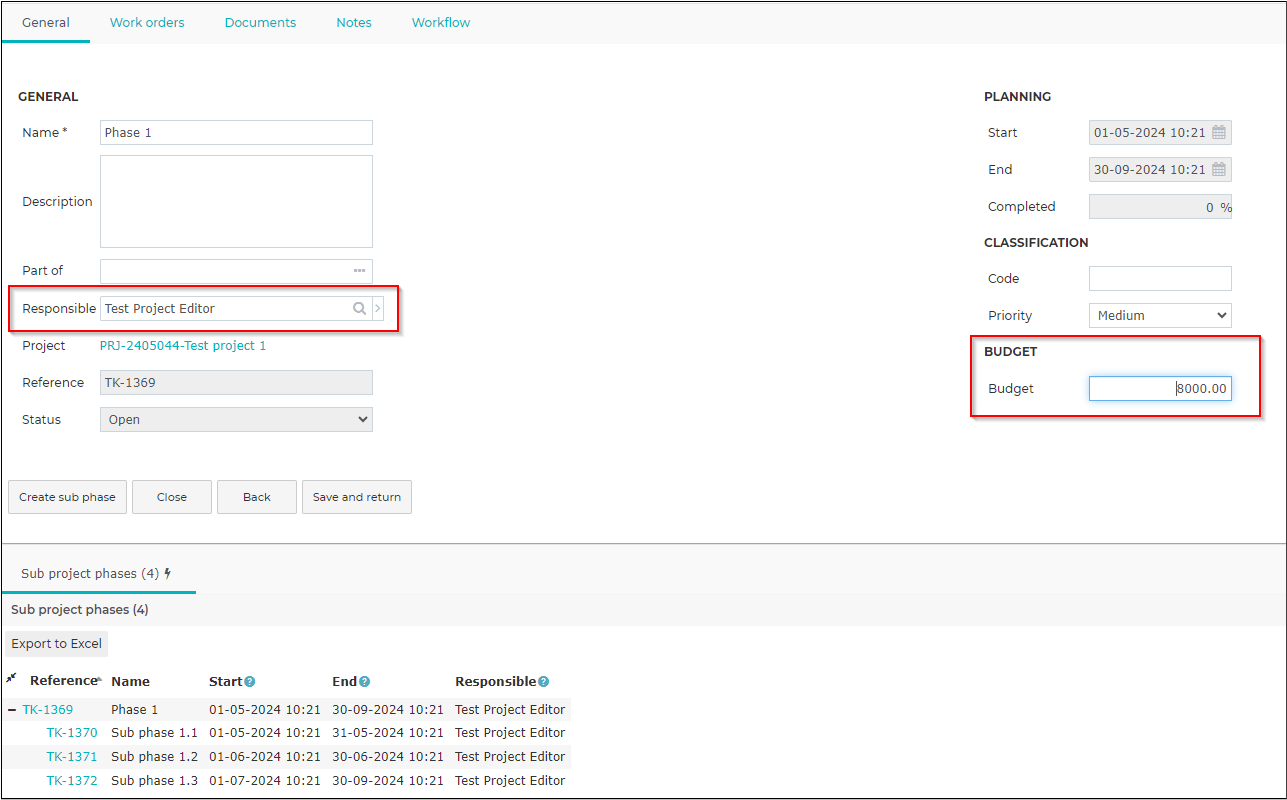Click the help icon beside Responsible column
The width and height of the screenshot is (1287, 800).
tap(543, 682)
